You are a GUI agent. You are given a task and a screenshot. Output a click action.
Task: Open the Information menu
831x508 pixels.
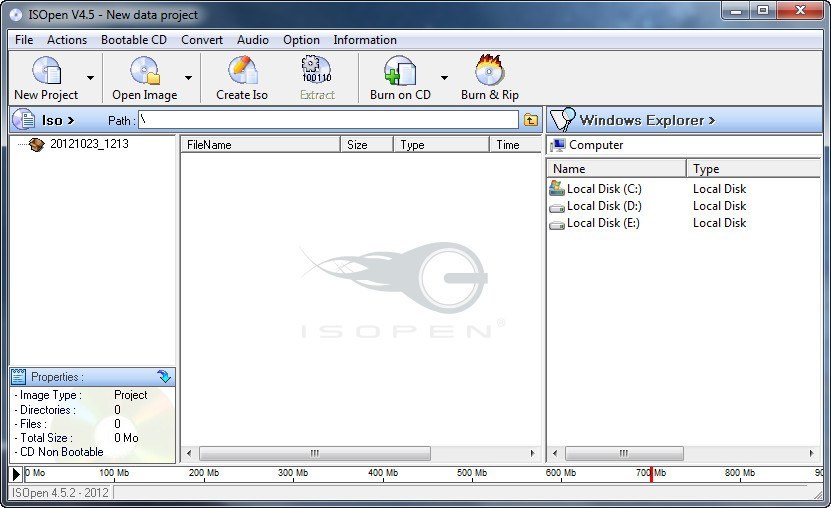click(365, 40)
